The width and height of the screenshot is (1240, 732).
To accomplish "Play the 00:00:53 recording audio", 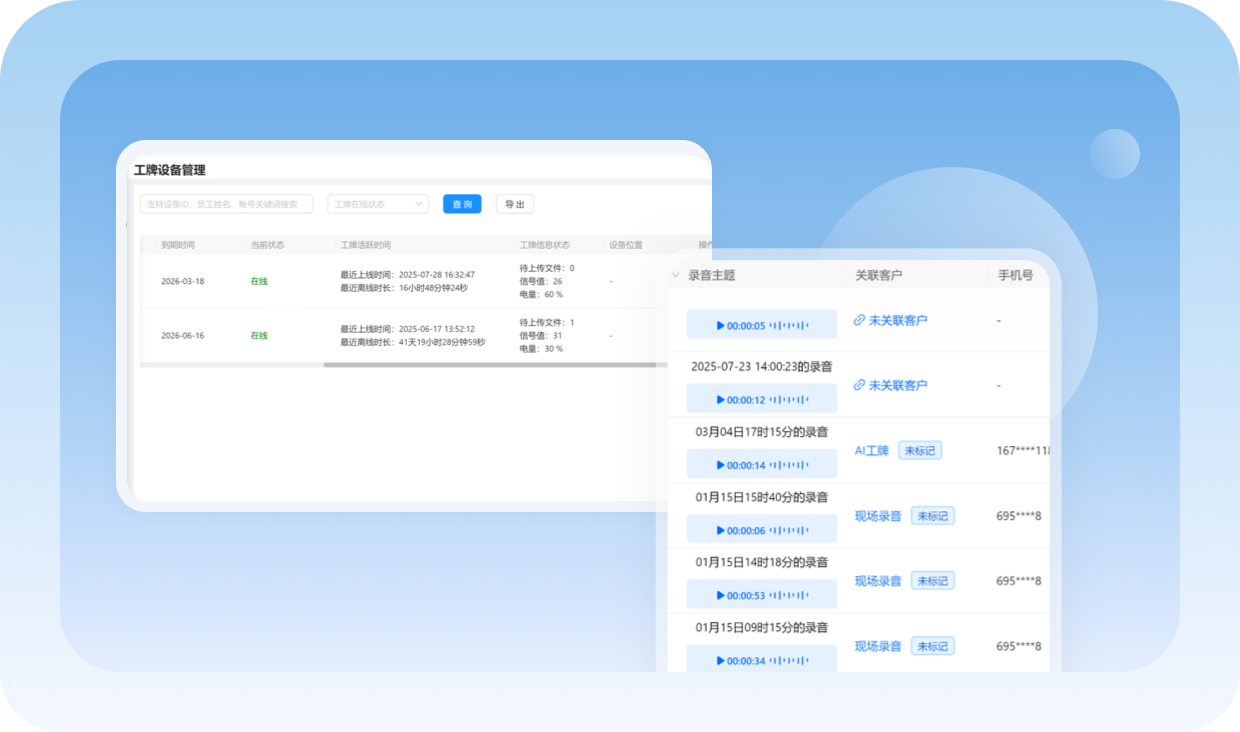I will 721,595.
